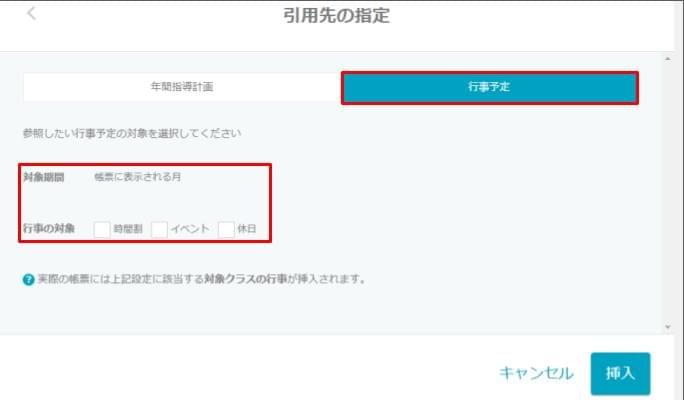Viewport: 684px width, 400px height.
Task: Click the 帳票に表示される月 period value
Action: [137, 177]
